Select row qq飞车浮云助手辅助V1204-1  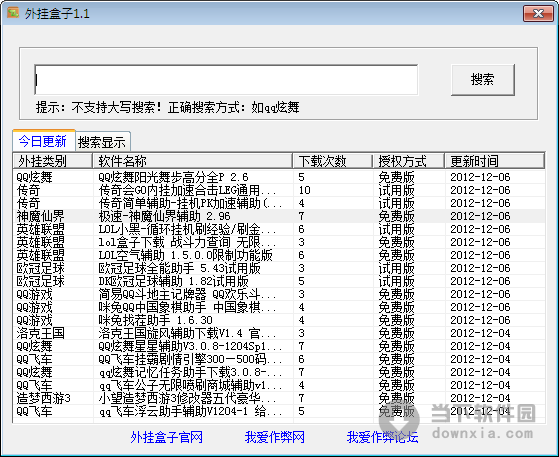(x=280, y=411)
